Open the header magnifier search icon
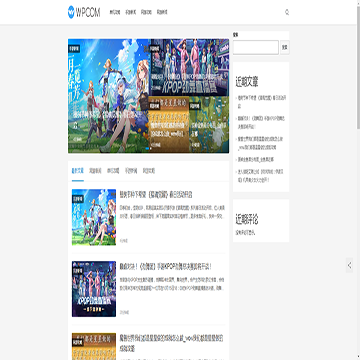 (x=287, y=12)
